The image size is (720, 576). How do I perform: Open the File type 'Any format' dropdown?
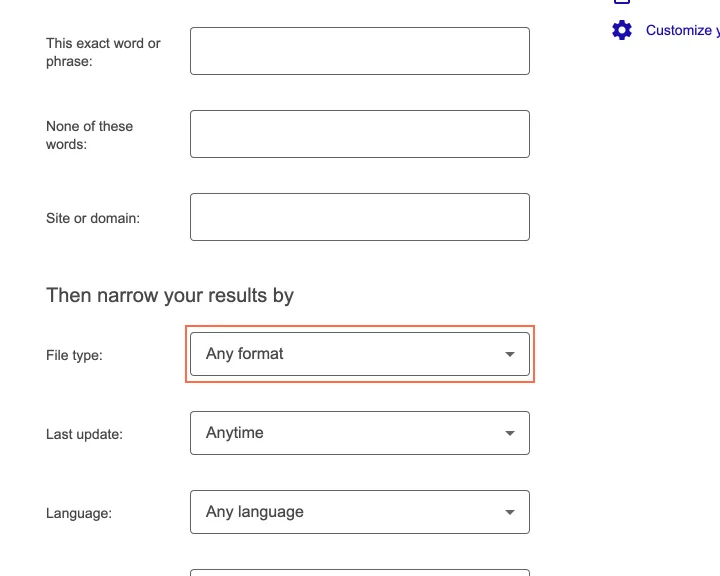point(360,354)
